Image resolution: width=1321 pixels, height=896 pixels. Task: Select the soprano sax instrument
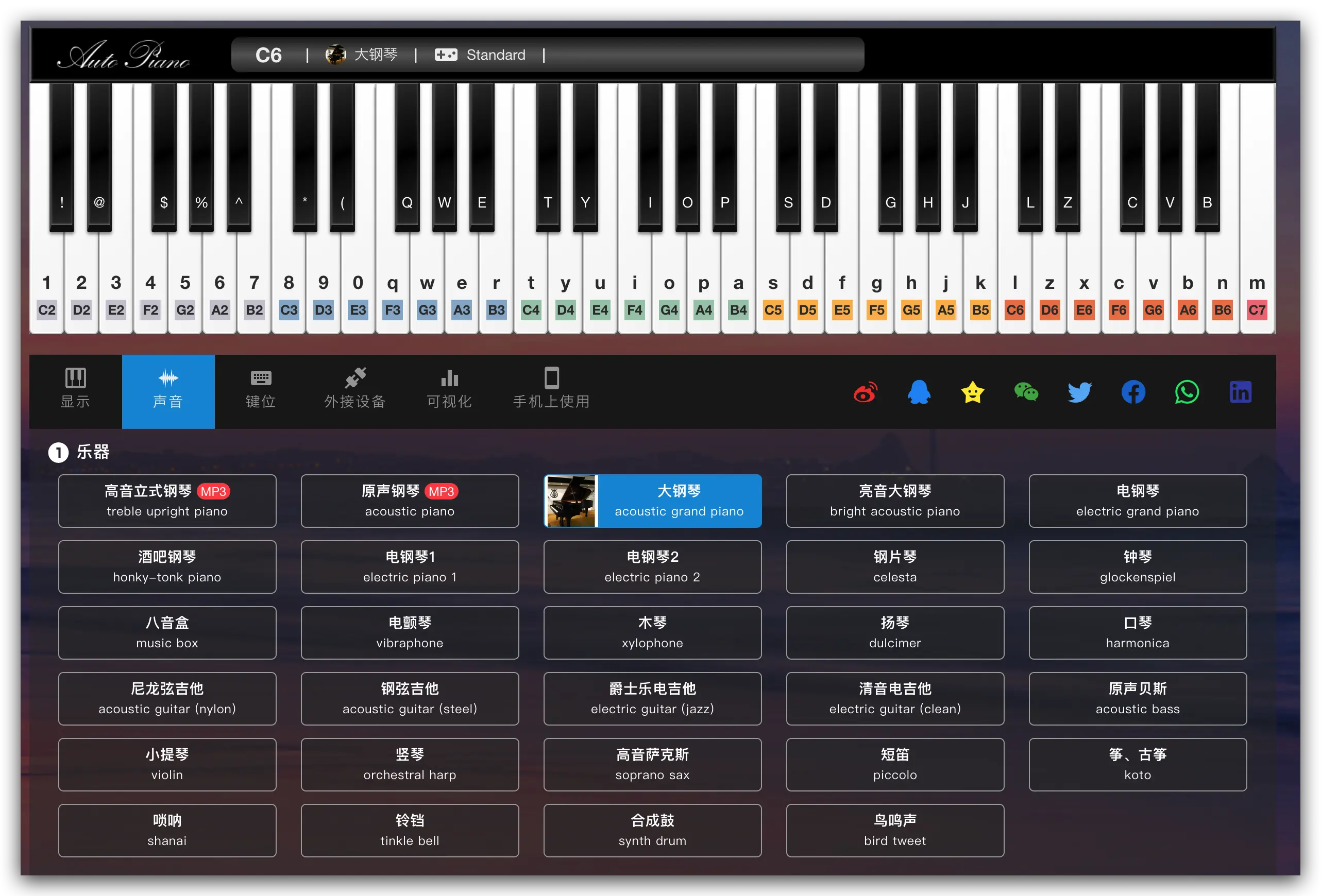653,764
